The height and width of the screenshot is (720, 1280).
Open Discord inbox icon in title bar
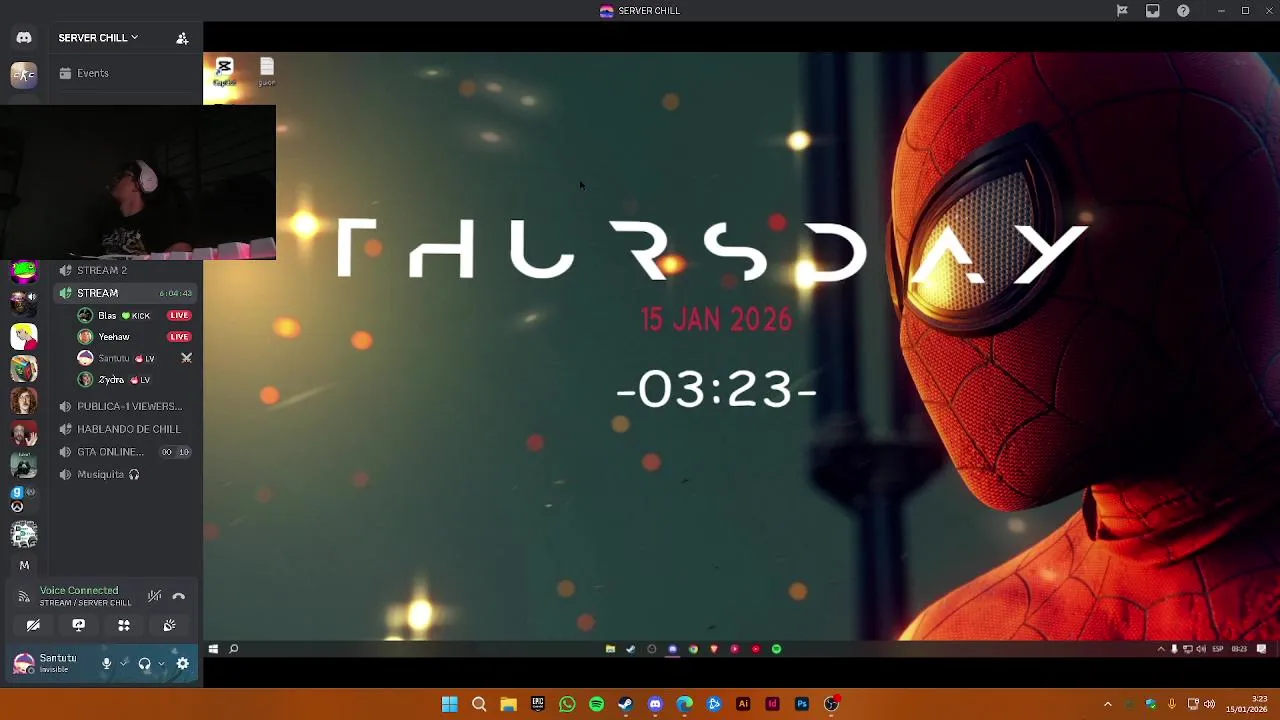[x=1153, y=11]
